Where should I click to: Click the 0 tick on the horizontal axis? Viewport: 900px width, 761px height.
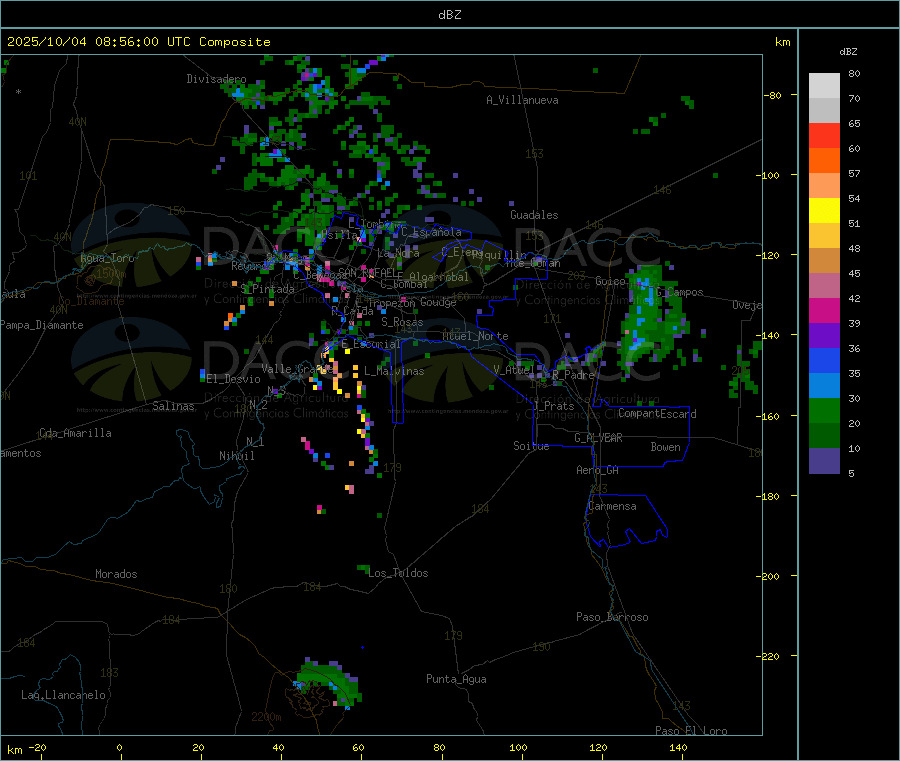point(119,747)
